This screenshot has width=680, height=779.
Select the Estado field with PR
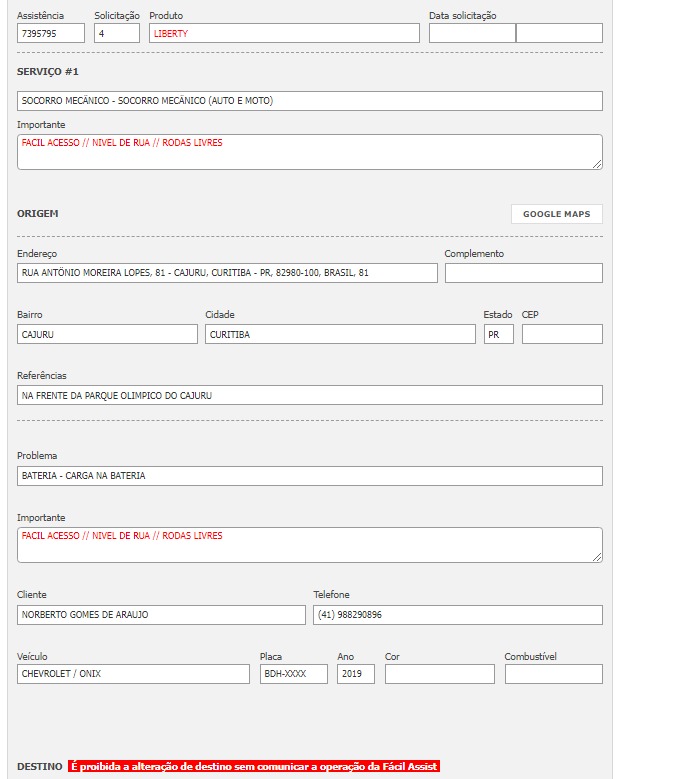498,334
